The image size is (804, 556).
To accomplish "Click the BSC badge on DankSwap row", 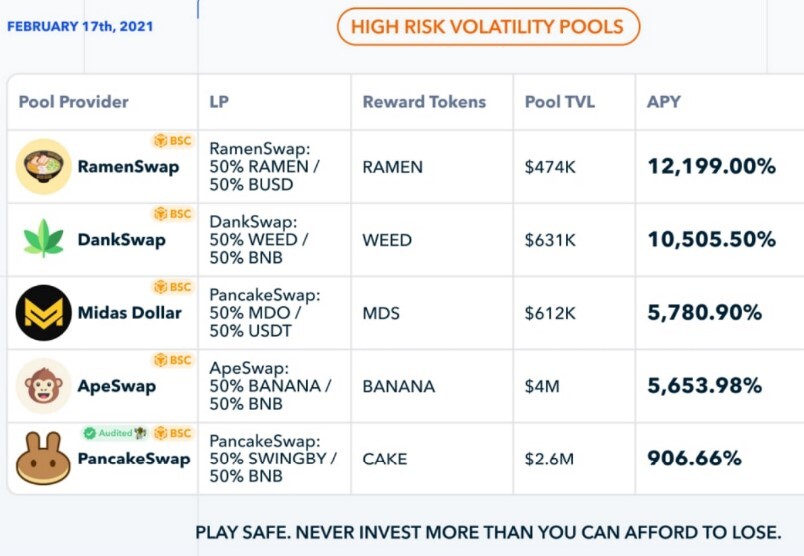I will (x=173, y=213).
